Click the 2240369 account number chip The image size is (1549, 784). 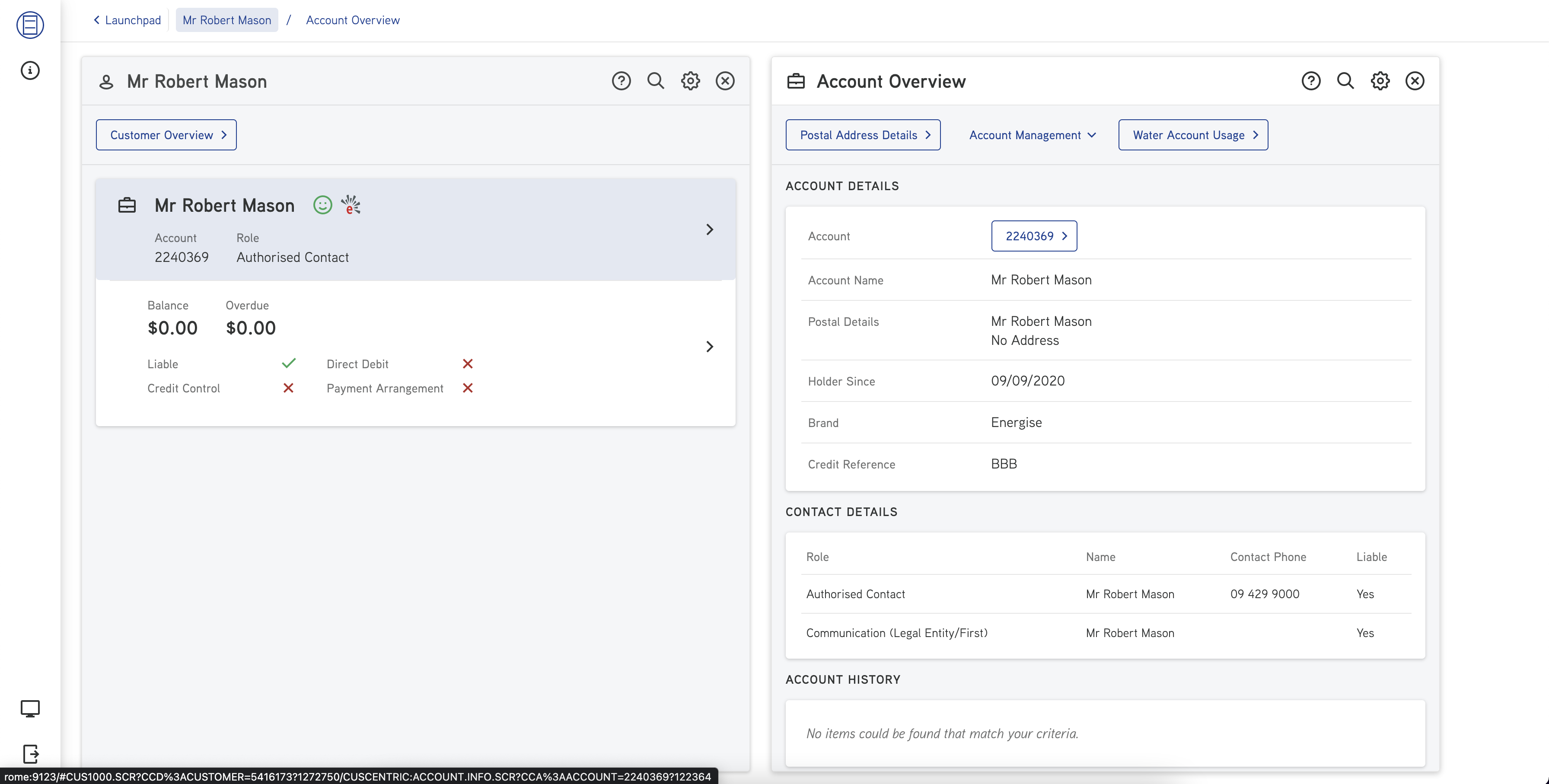(1034, 236)
